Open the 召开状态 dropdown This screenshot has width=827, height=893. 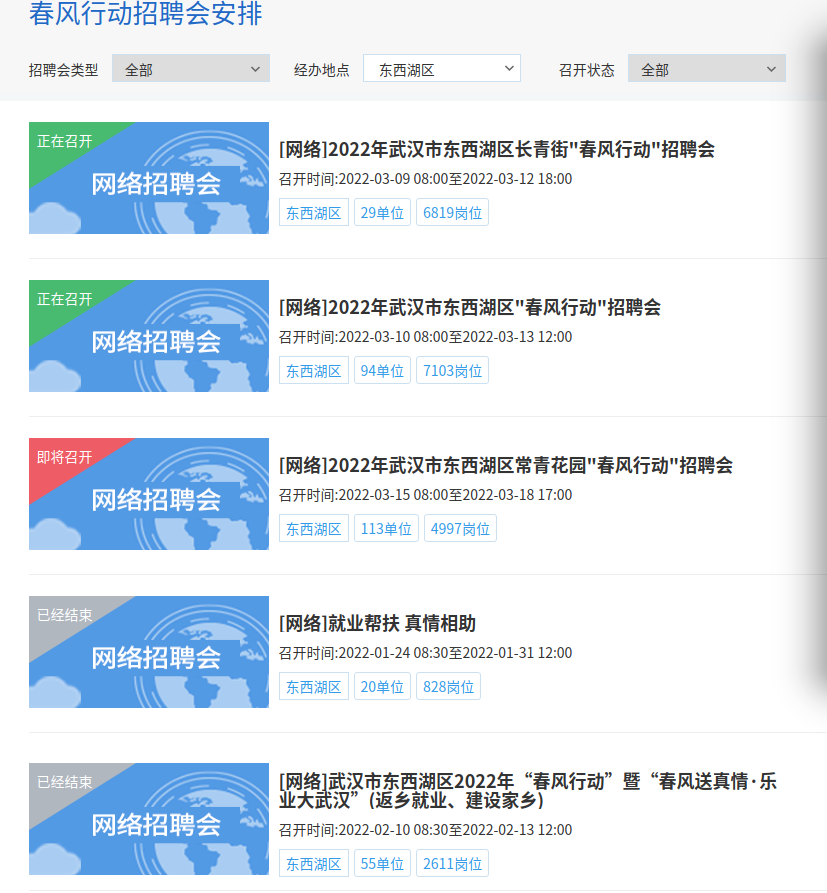tap(706, 69)
